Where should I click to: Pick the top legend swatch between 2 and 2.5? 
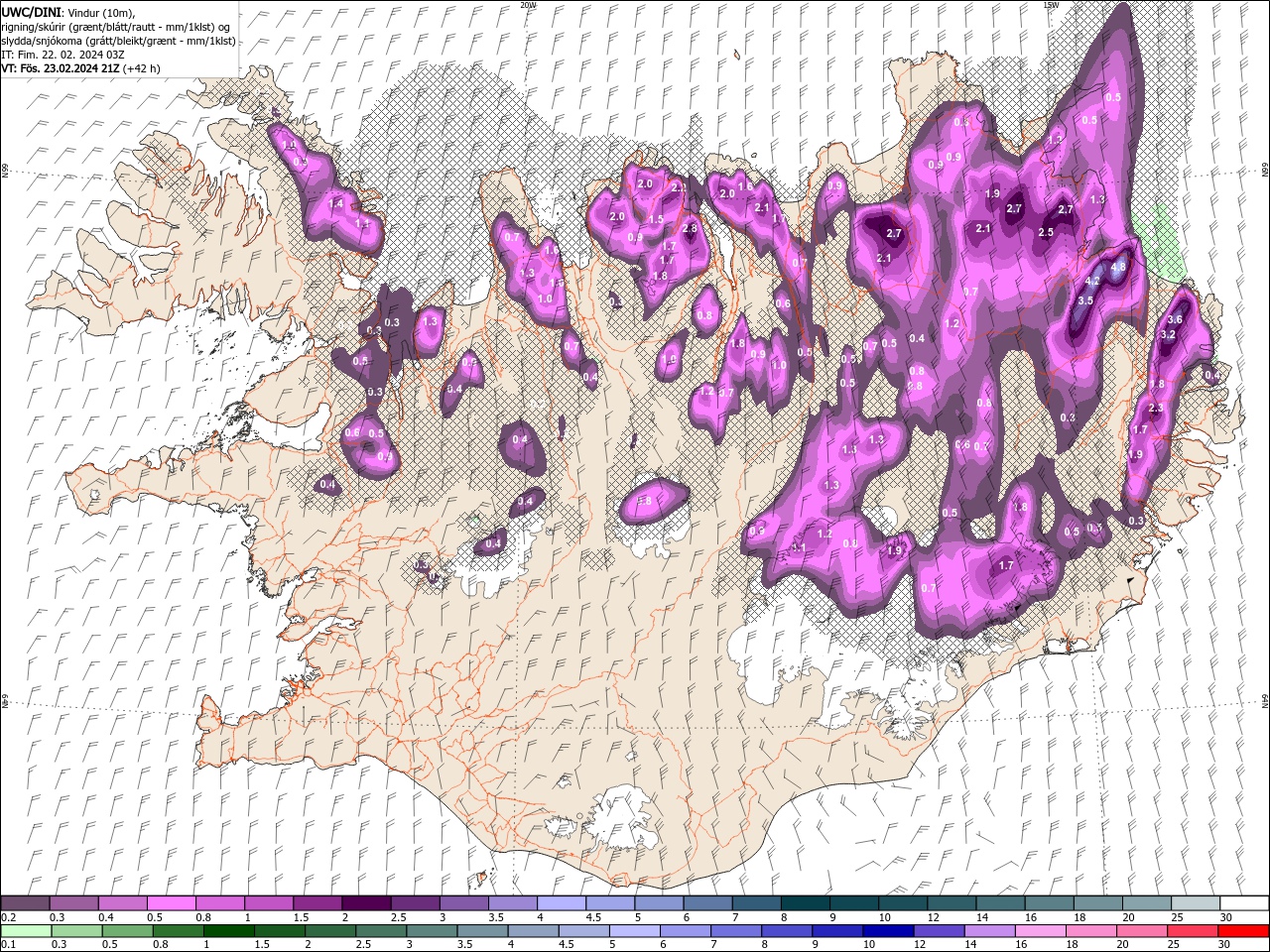(x=365, y=903)
